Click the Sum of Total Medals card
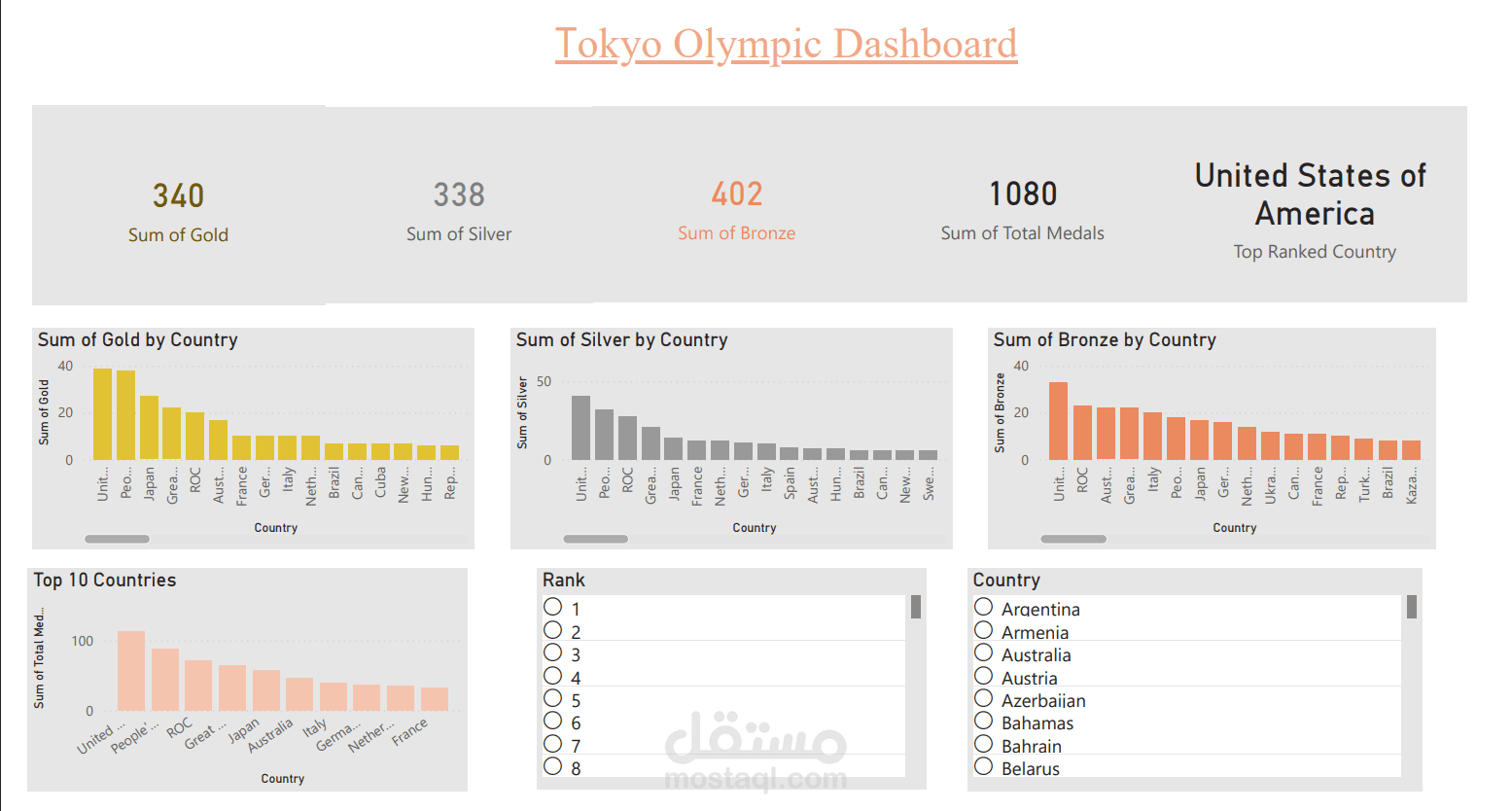This screenshot has height=811, width=1512. [x=1022, y=209]
